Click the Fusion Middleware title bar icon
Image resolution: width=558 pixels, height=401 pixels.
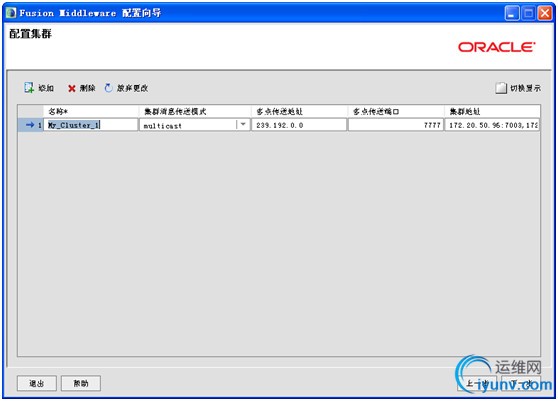click(11, 13)
